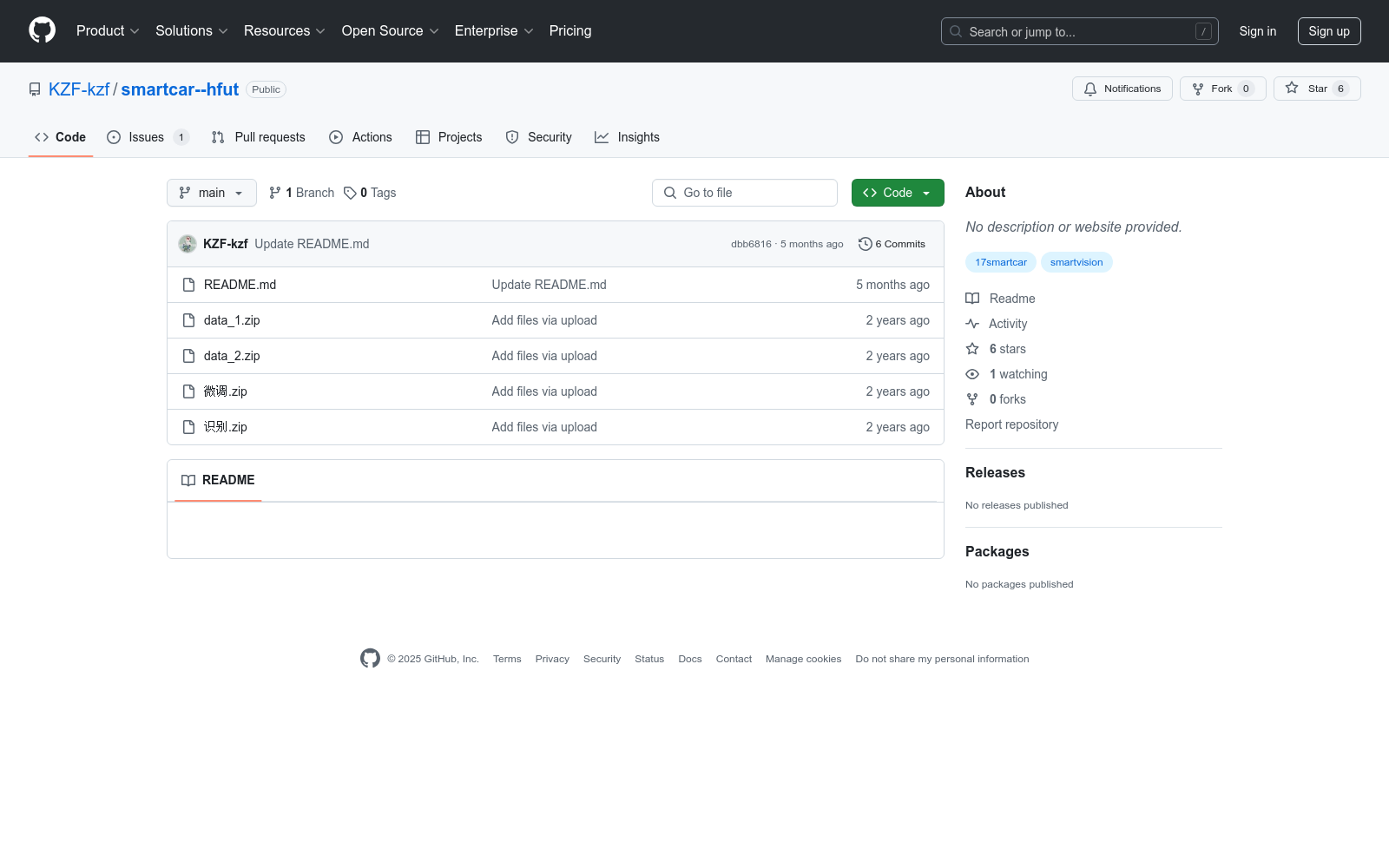This screenshot has height=868, width=1389.
Task: Click the file icon next to README.md
Action: coord(188,285)
